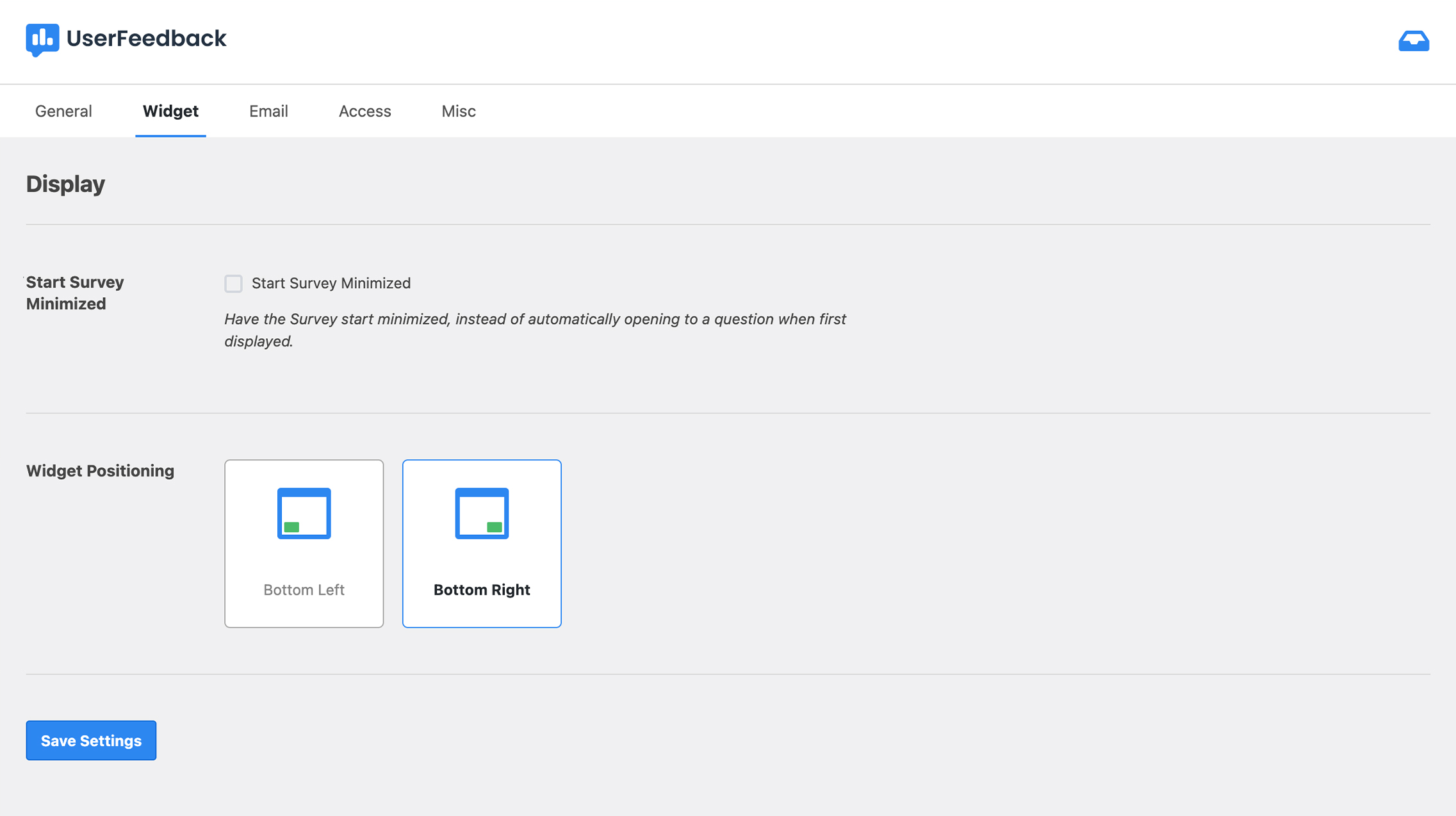This screenshot has height=816, width=1456.
Task: Click the Widget tab label
Action: pos(170,111)
